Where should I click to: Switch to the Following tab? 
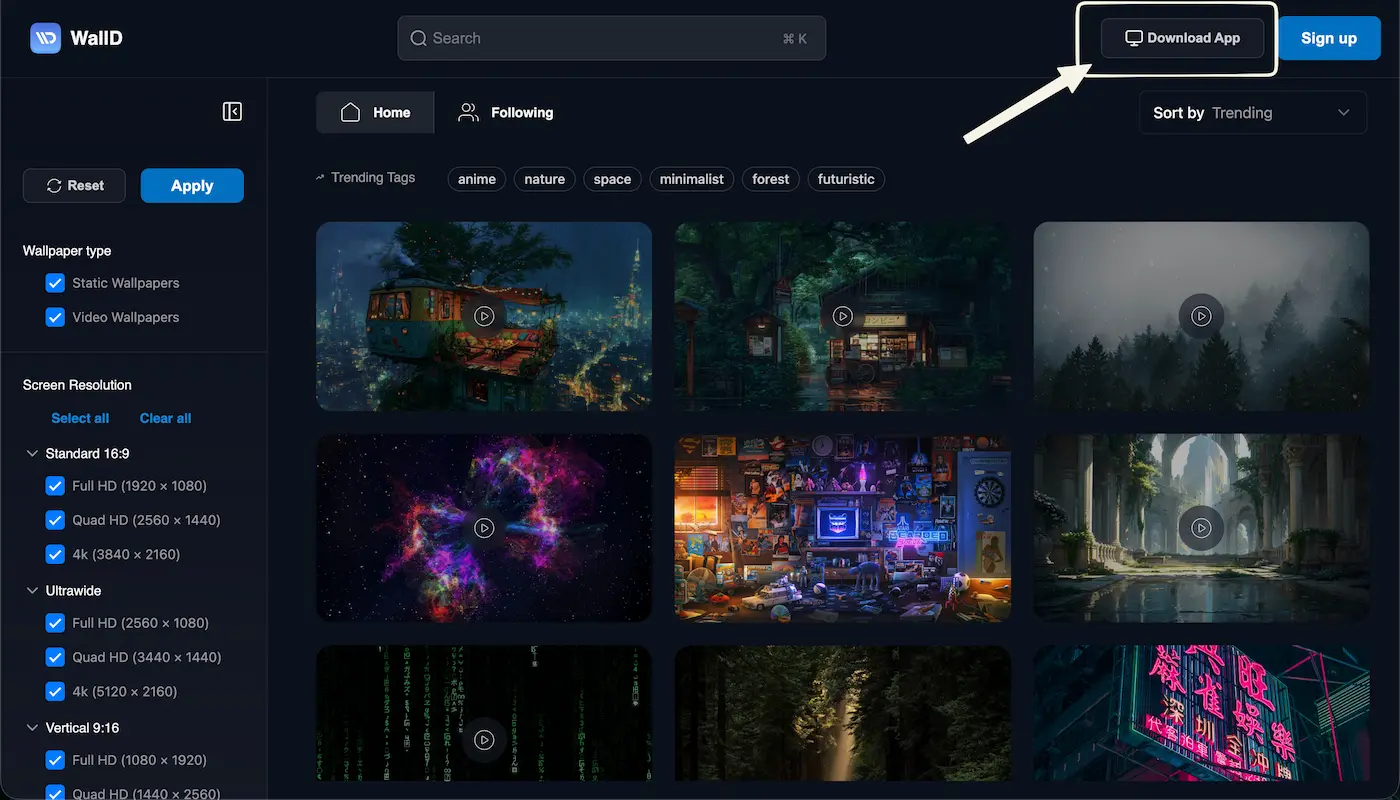[x=506, y=113]
